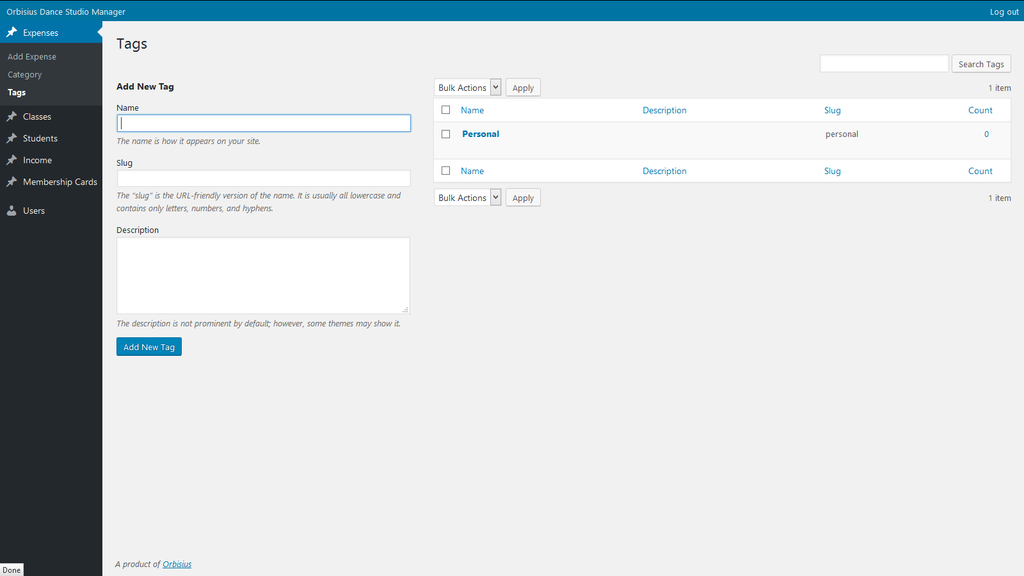Click the bottom Apply button

pyautogui.click(x=522, y=198)
